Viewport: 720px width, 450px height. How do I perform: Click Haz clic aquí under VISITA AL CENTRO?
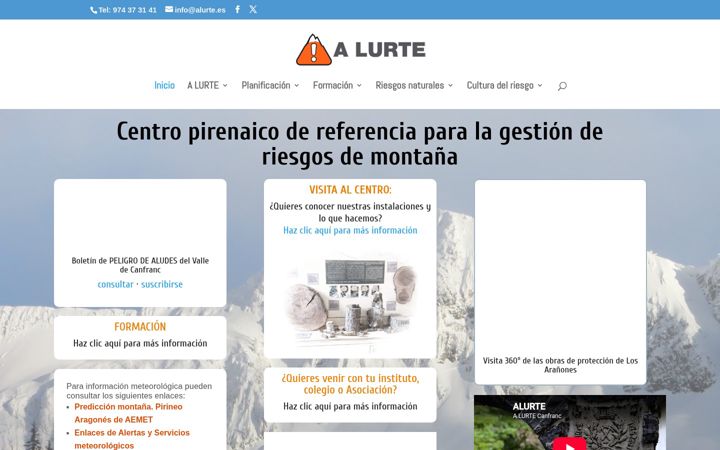[x=350, y=231]
